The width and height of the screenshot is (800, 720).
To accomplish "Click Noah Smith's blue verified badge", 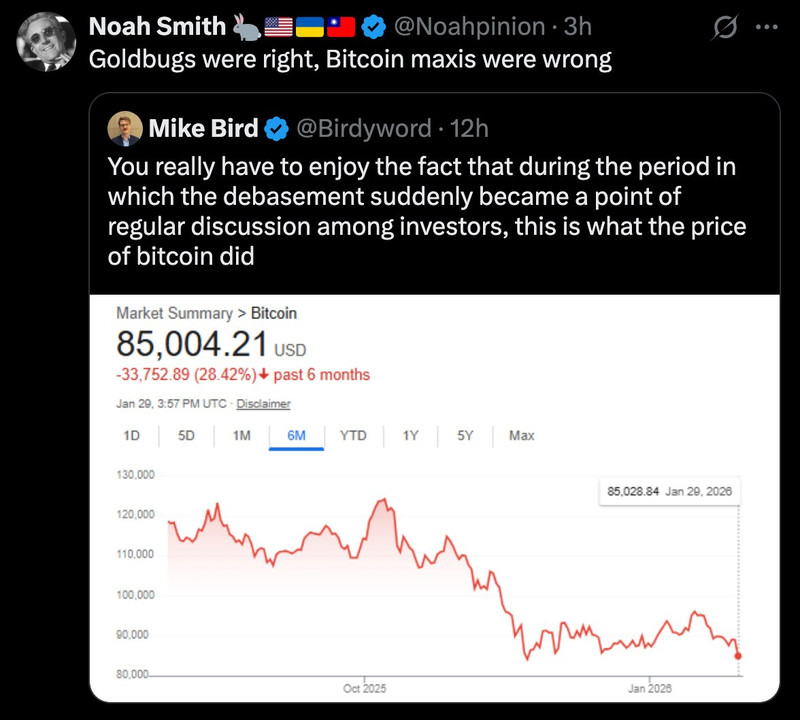I will pyautogui.click(x=374, y=25).
